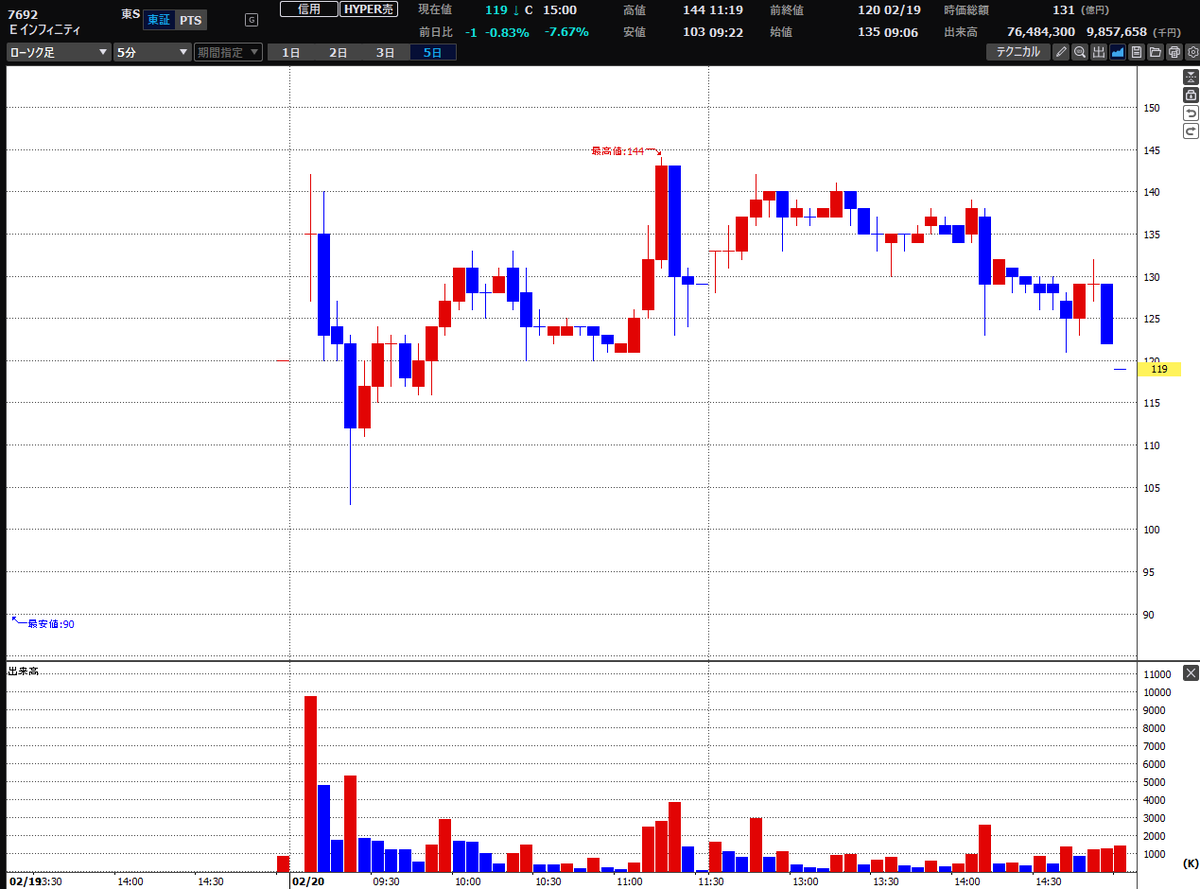
Task: Select the 1日 range tab
Action: [x=290, y=52]
